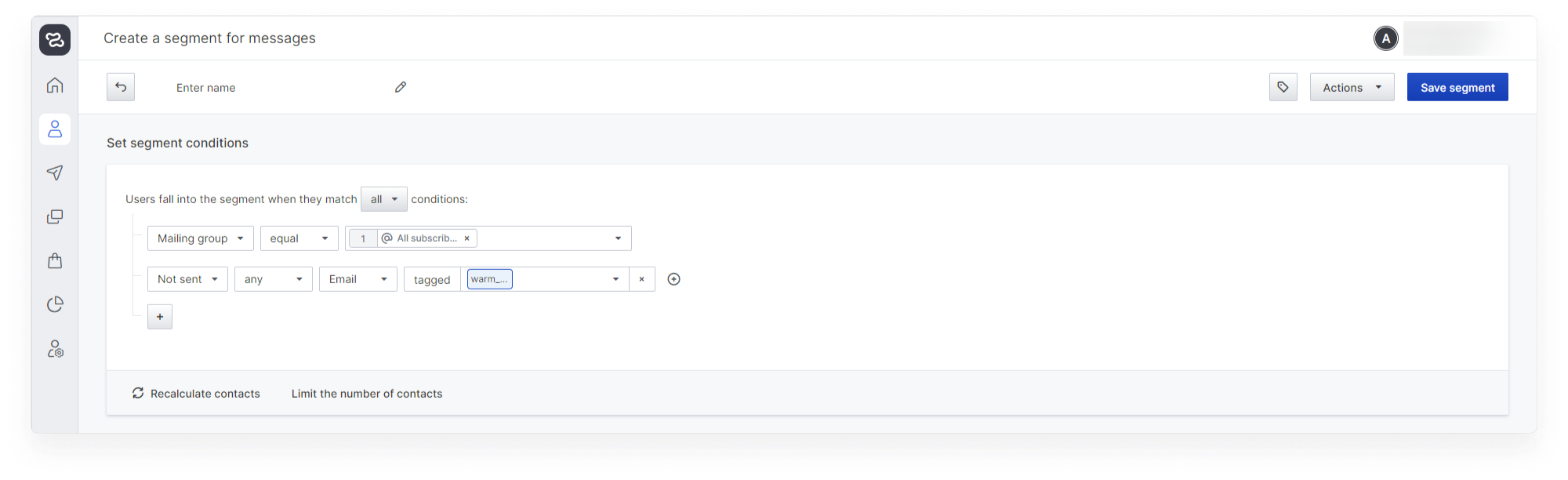
Task: Open the templates stacked windows icon
Action: [55, 216]
